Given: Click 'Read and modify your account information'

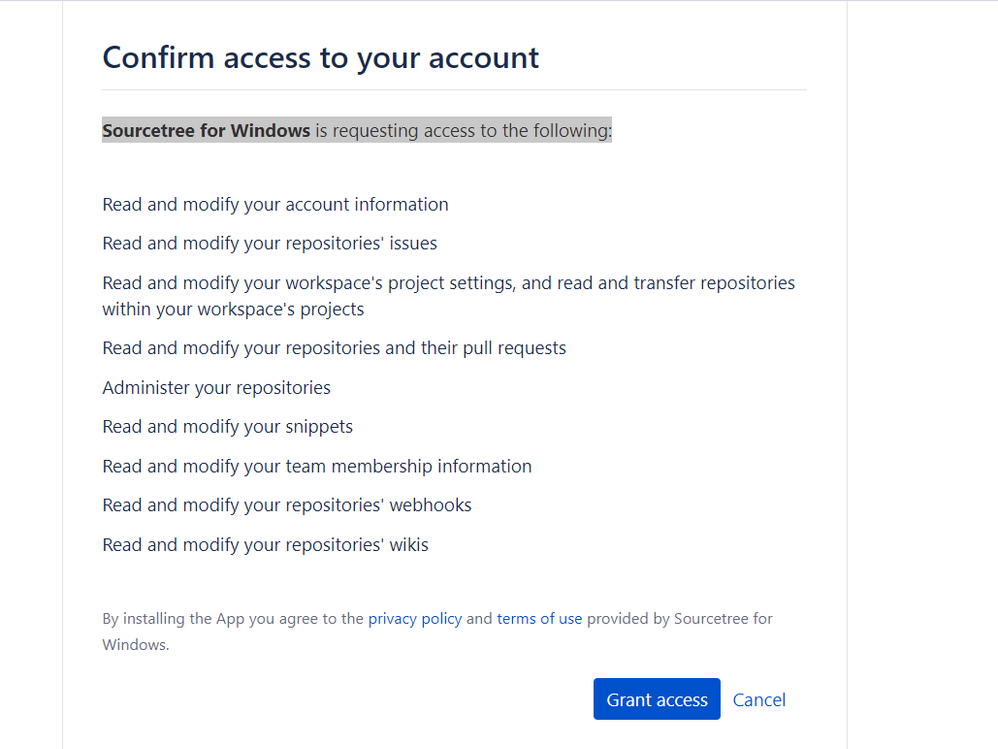Looking at the screenshot, I should (276, 204).
